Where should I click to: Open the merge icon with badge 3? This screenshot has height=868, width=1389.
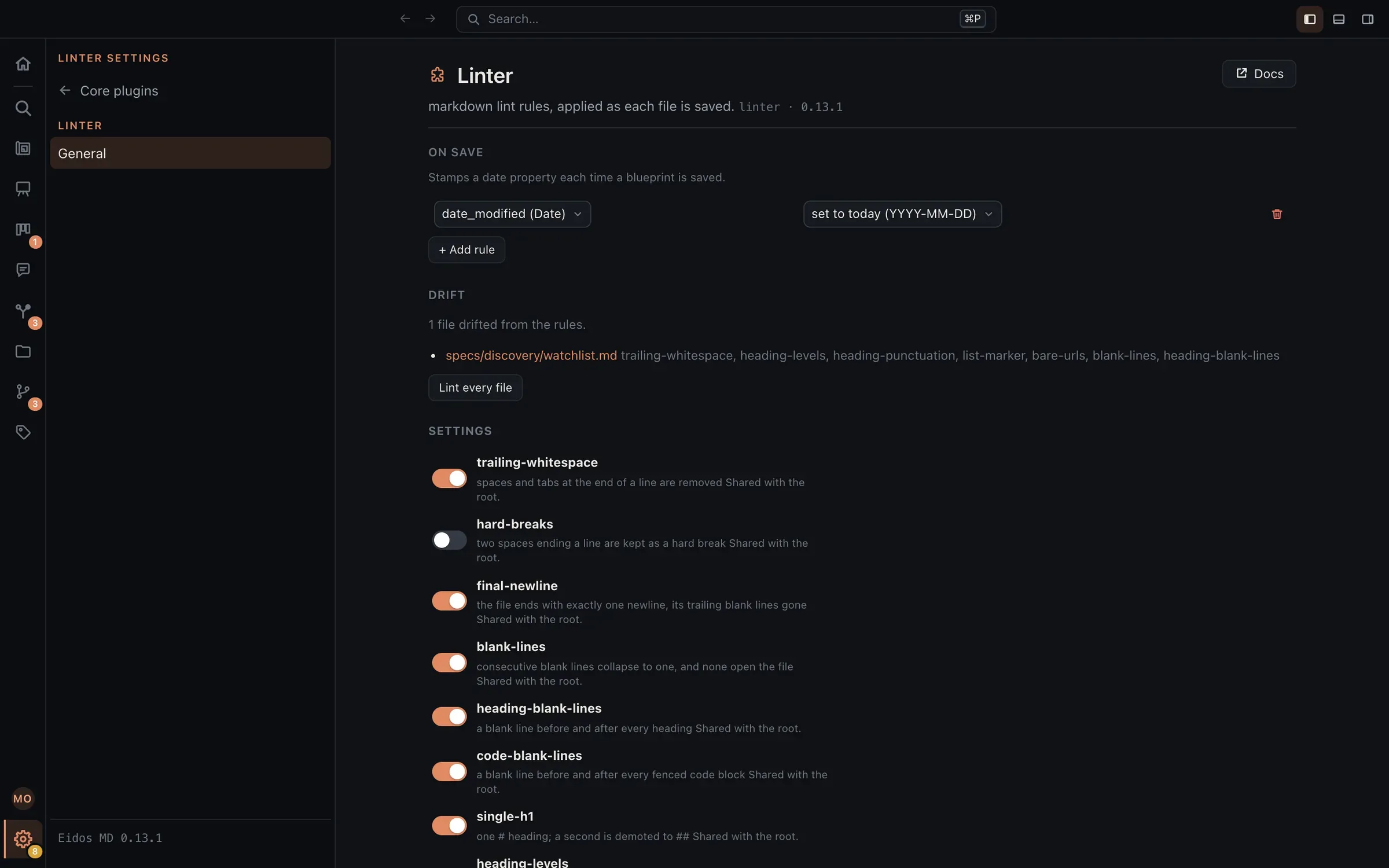tap(23, 311)
